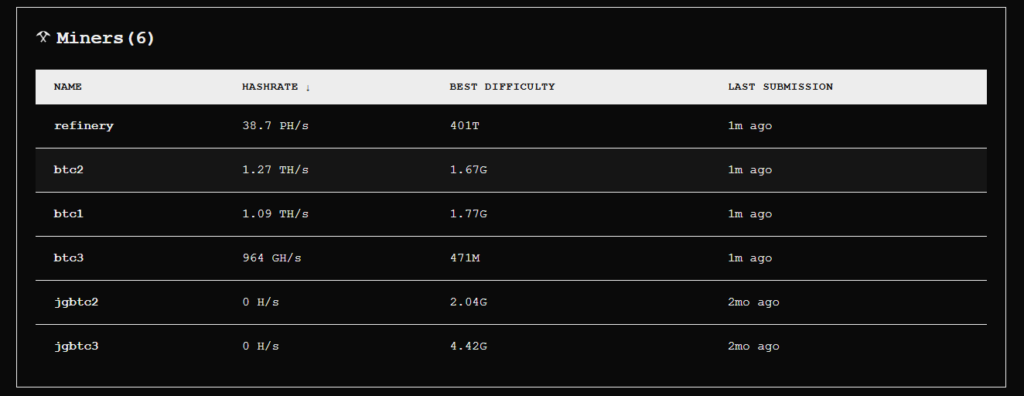Viewport: 1024px width, 396px height.
Task: Click the 1.27 TH/s hashrate cell
Action: [x=275, y=170]
